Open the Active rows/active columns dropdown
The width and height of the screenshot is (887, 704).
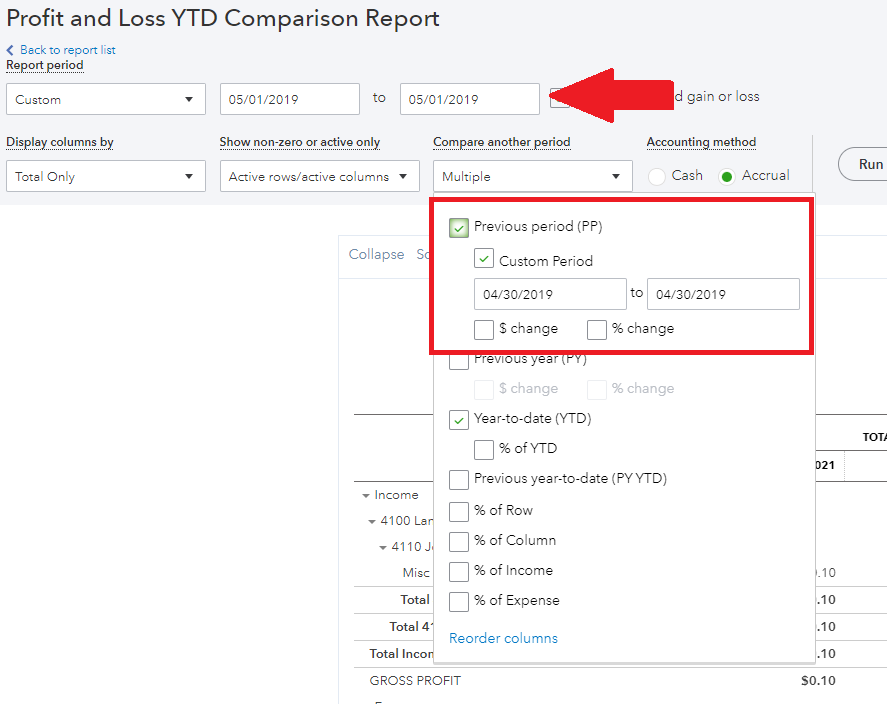(x=319, y=177)
